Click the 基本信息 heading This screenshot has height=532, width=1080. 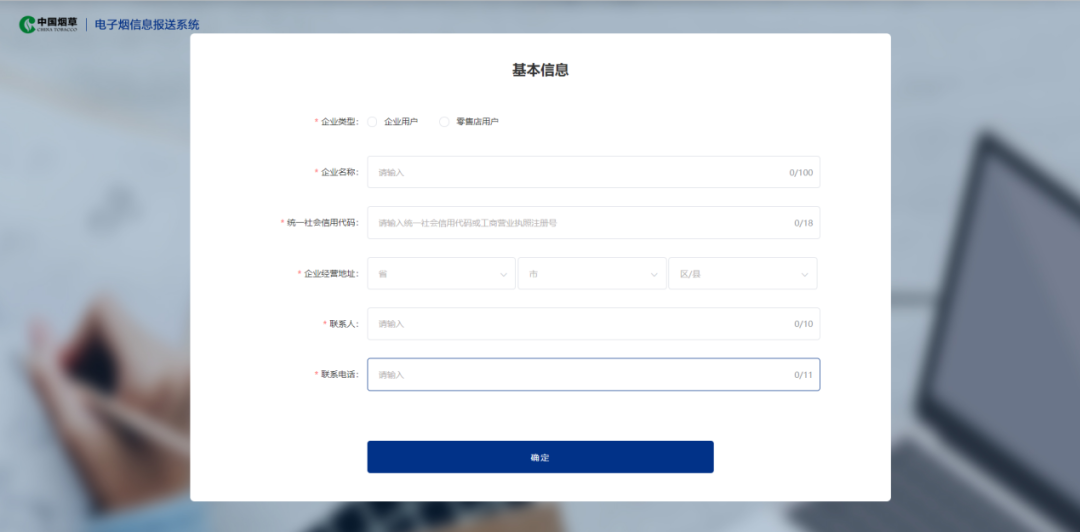tap(541, 70)
